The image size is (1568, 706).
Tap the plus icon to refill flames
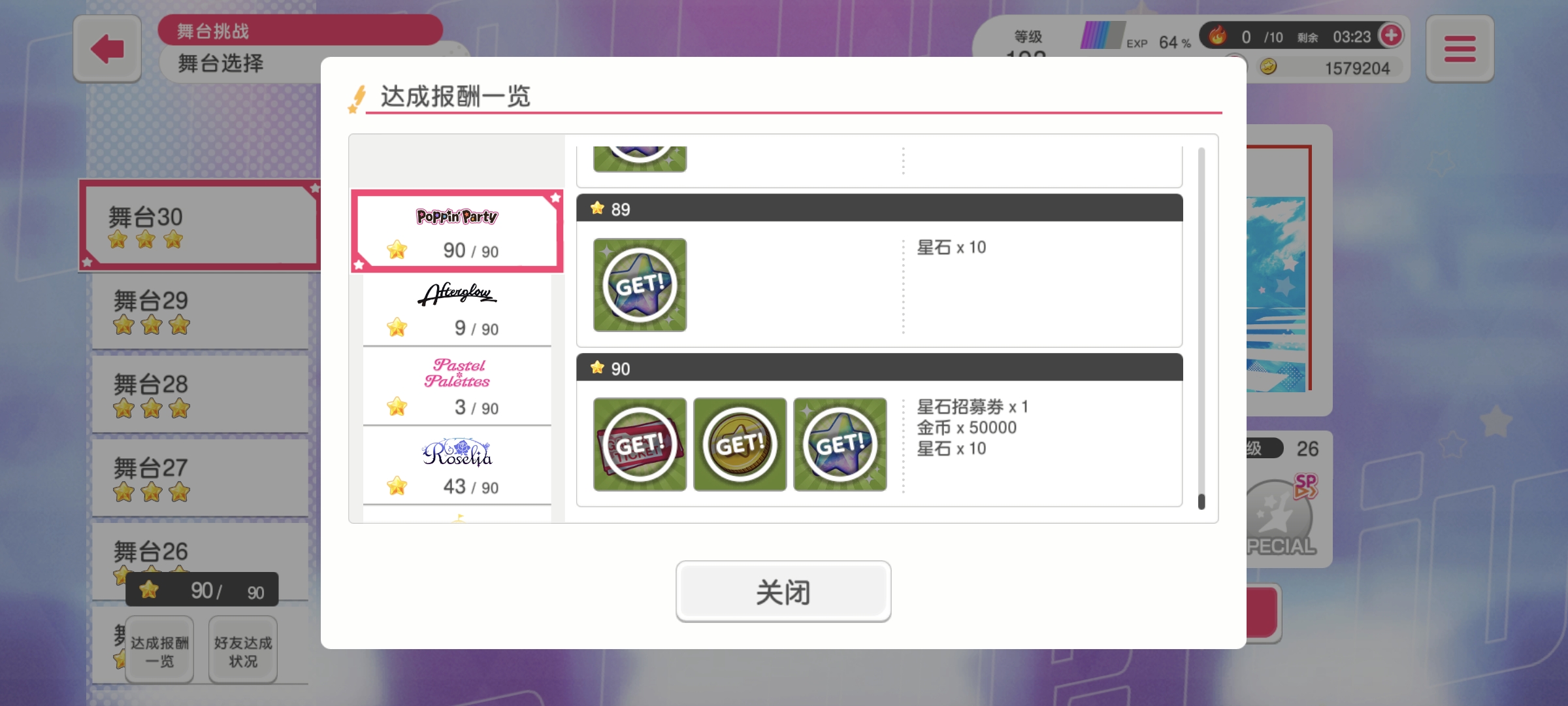coord(1391,35)
